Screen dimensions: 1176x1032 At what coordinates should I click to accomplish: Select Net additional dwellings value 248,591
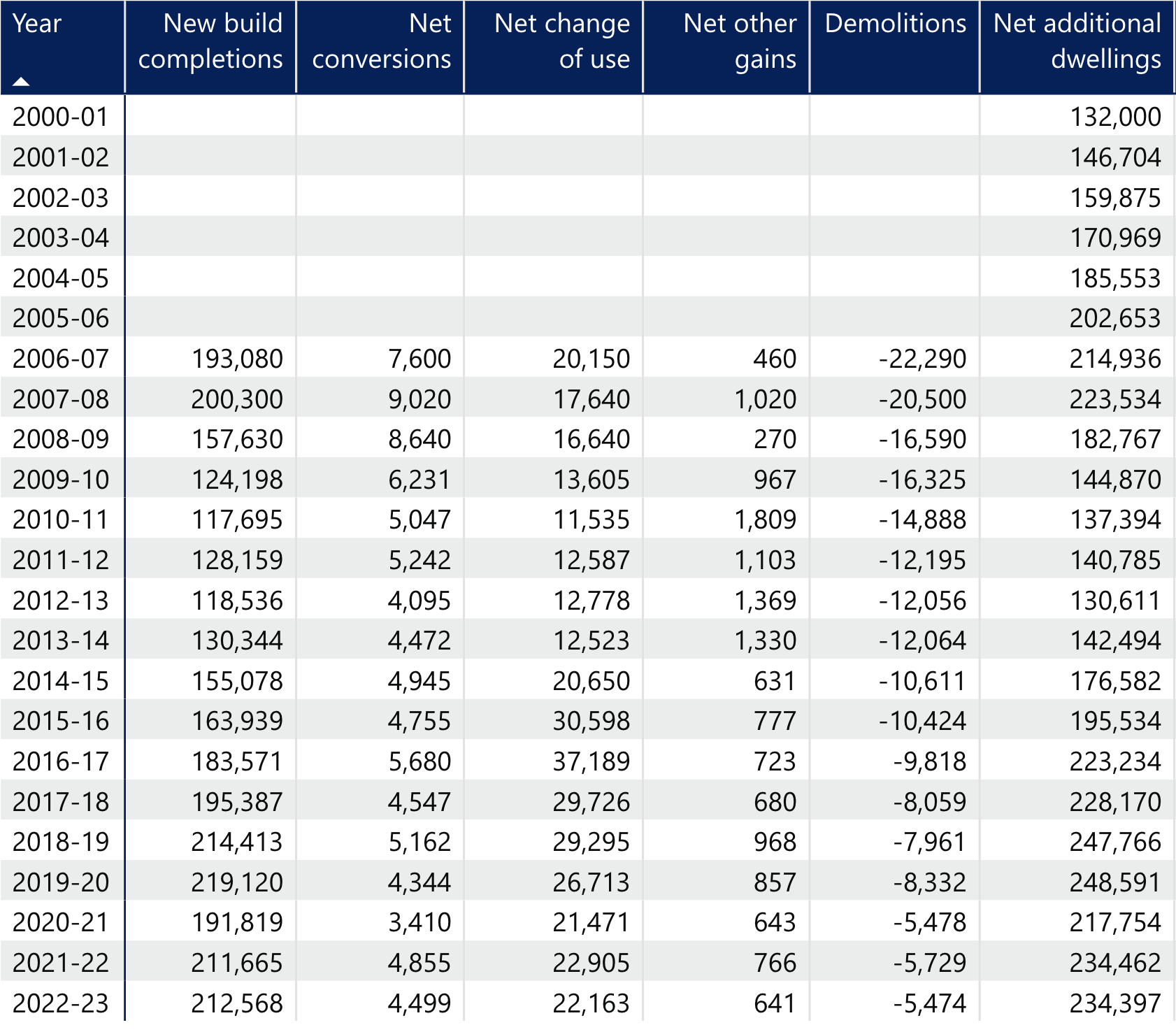pos(1116,882)
